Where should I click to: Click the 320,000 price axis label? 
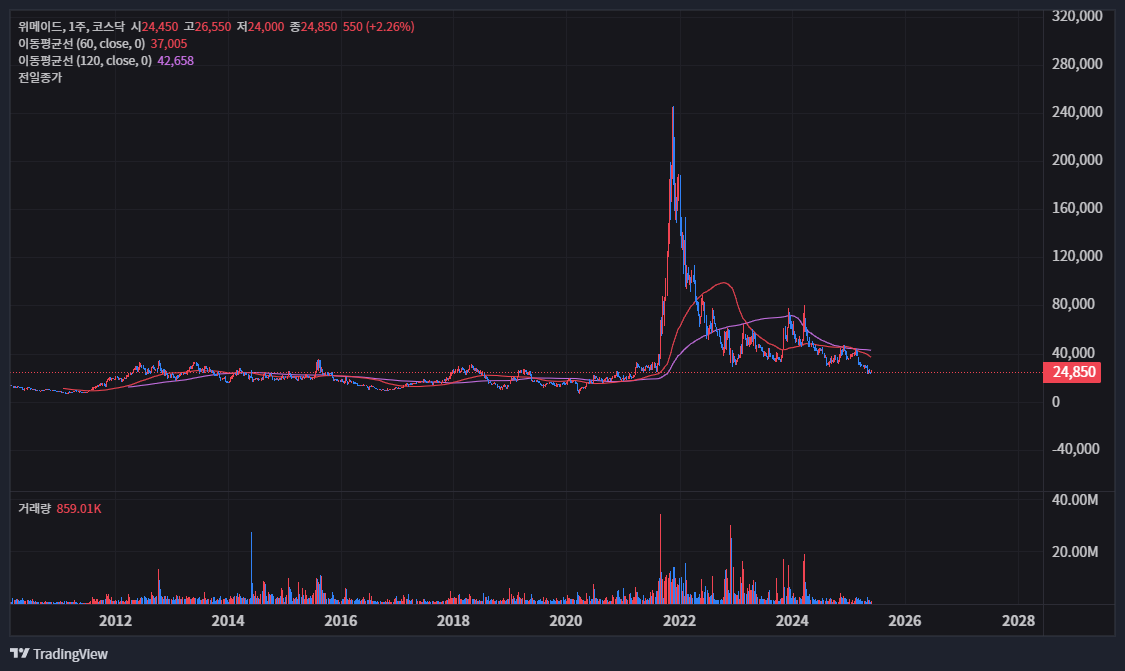tap(1077, 16)
